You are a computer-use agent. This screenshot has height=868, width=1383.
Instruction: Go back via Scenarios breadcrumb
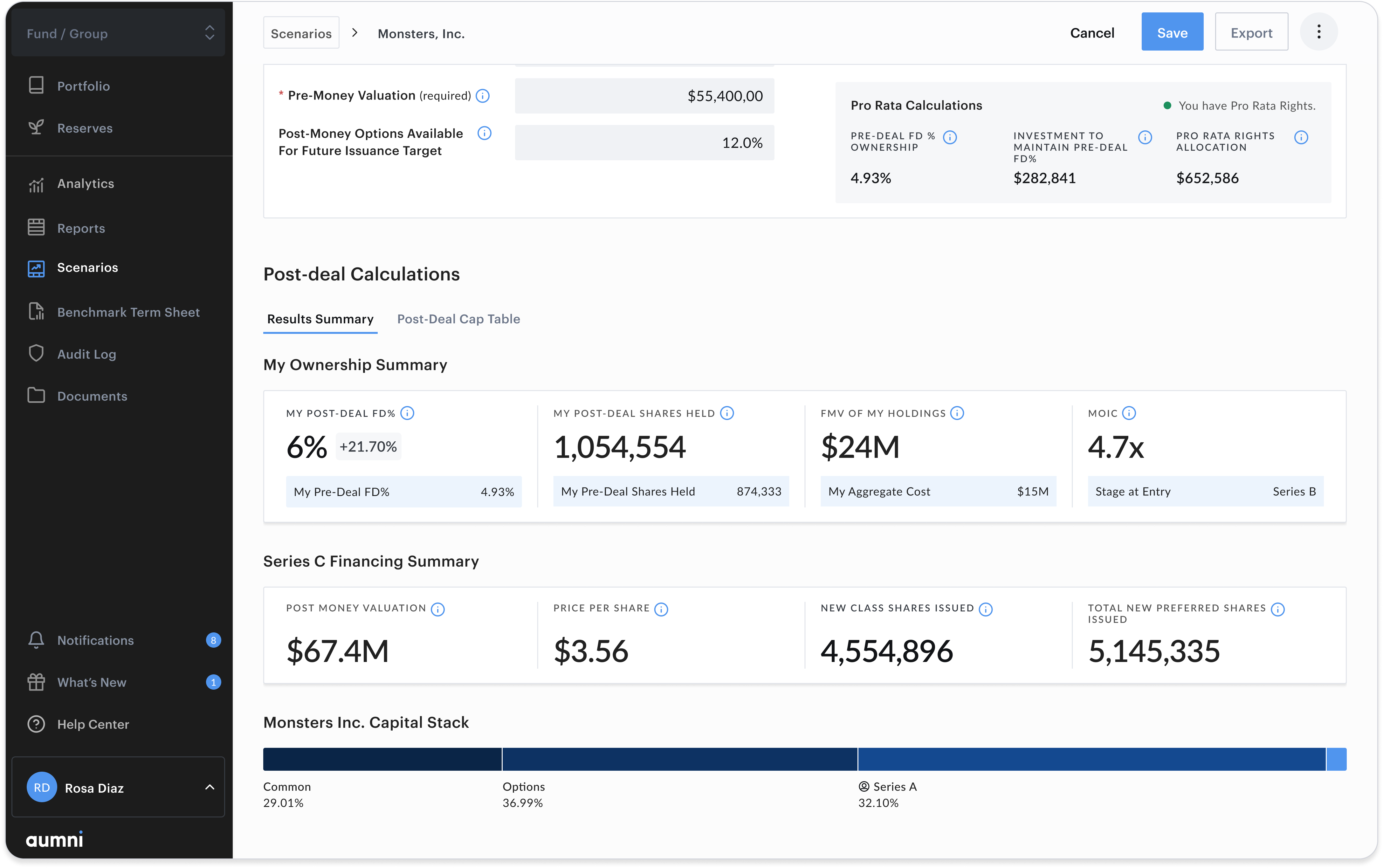click(301, 33)
